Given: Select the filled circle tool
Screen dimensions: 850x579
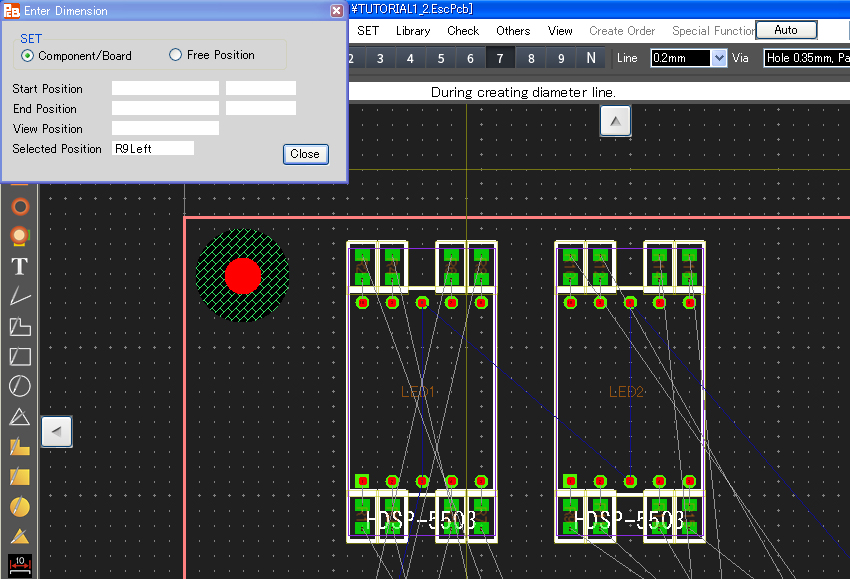Looking at the screenshot, I should coord(20,507).
